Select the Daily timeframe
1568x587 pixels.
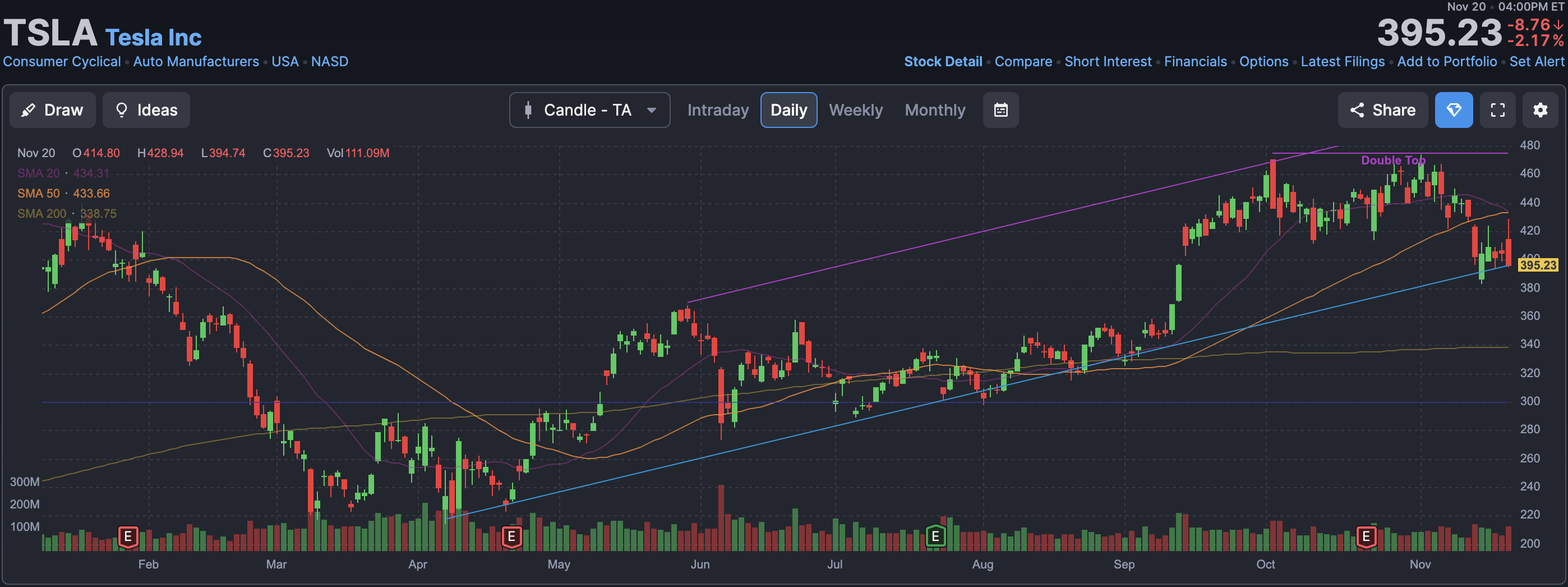788,110
